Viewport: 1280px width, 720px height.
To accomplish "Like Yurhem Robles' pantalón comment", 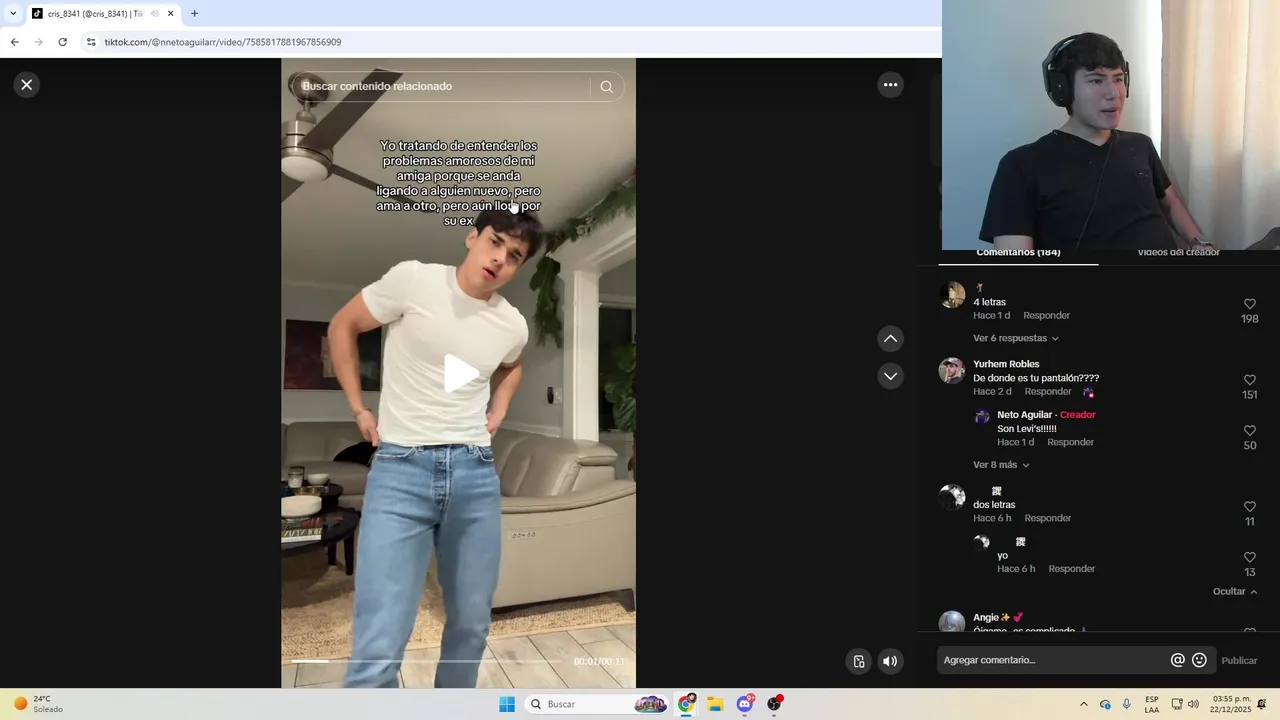I will pos(1249,380).
